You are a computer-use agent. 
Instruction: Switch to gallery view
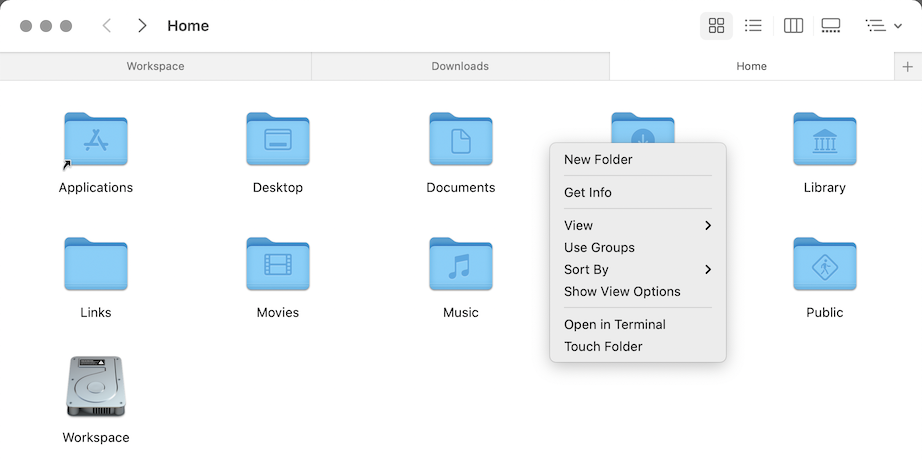[x=831, y=26]
